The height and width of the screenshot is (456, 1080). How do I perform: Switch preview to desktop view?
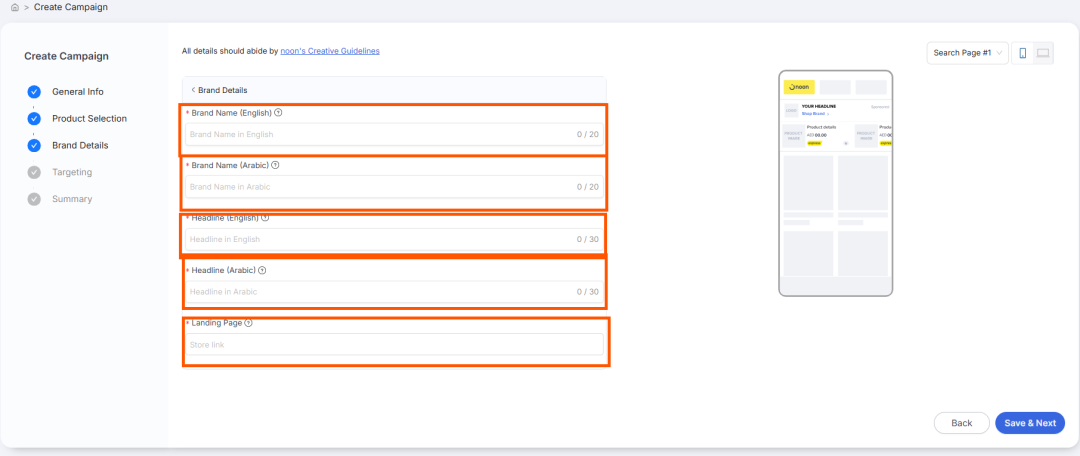(1043, 53)
